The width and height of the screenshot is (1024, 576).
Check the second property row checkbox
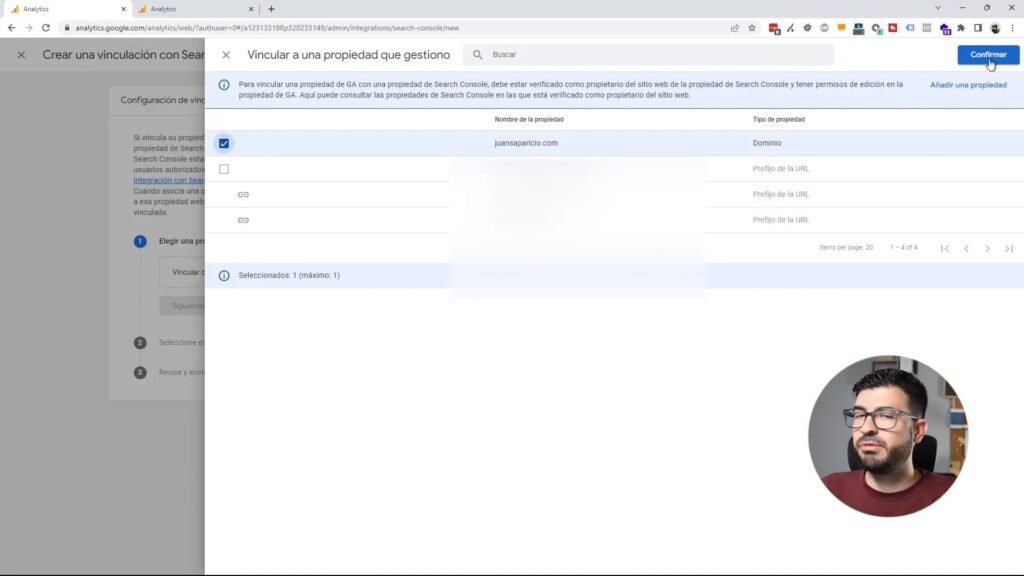click(x=224, y=169)
